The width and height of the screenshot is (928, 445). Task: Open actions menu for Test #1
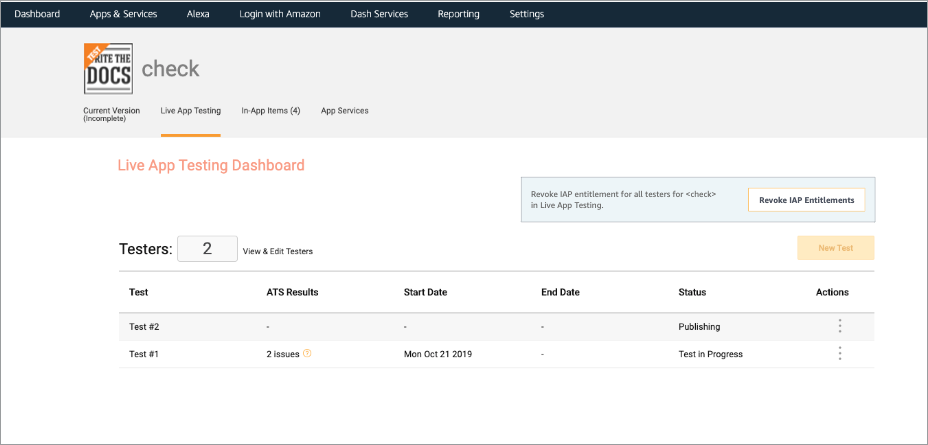point(839,353)
